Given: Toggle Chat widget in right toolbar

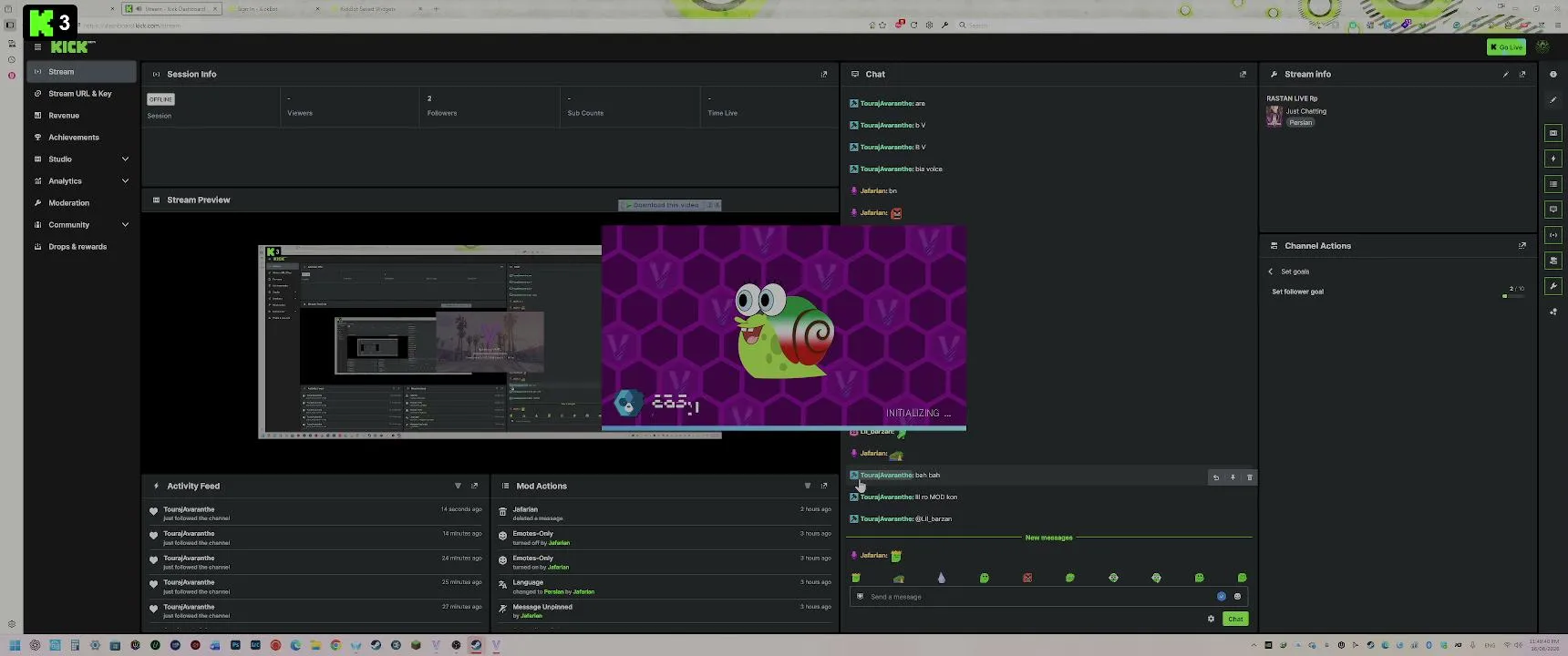Looking at the screenshot, I should [1553, 210].
